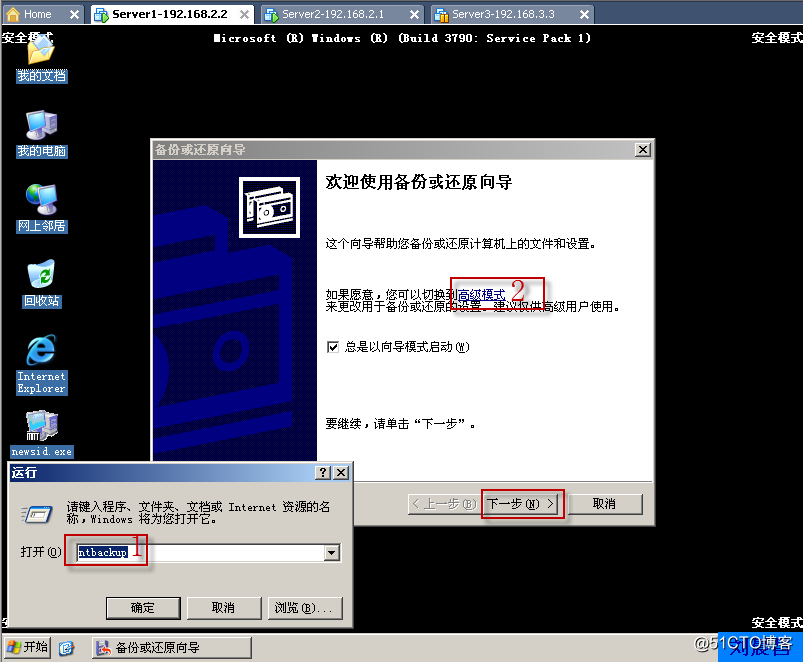Select the Backup or Restore Wizard taskbar button
This screenshot has width=803, height=662.
tap(172, 648)
